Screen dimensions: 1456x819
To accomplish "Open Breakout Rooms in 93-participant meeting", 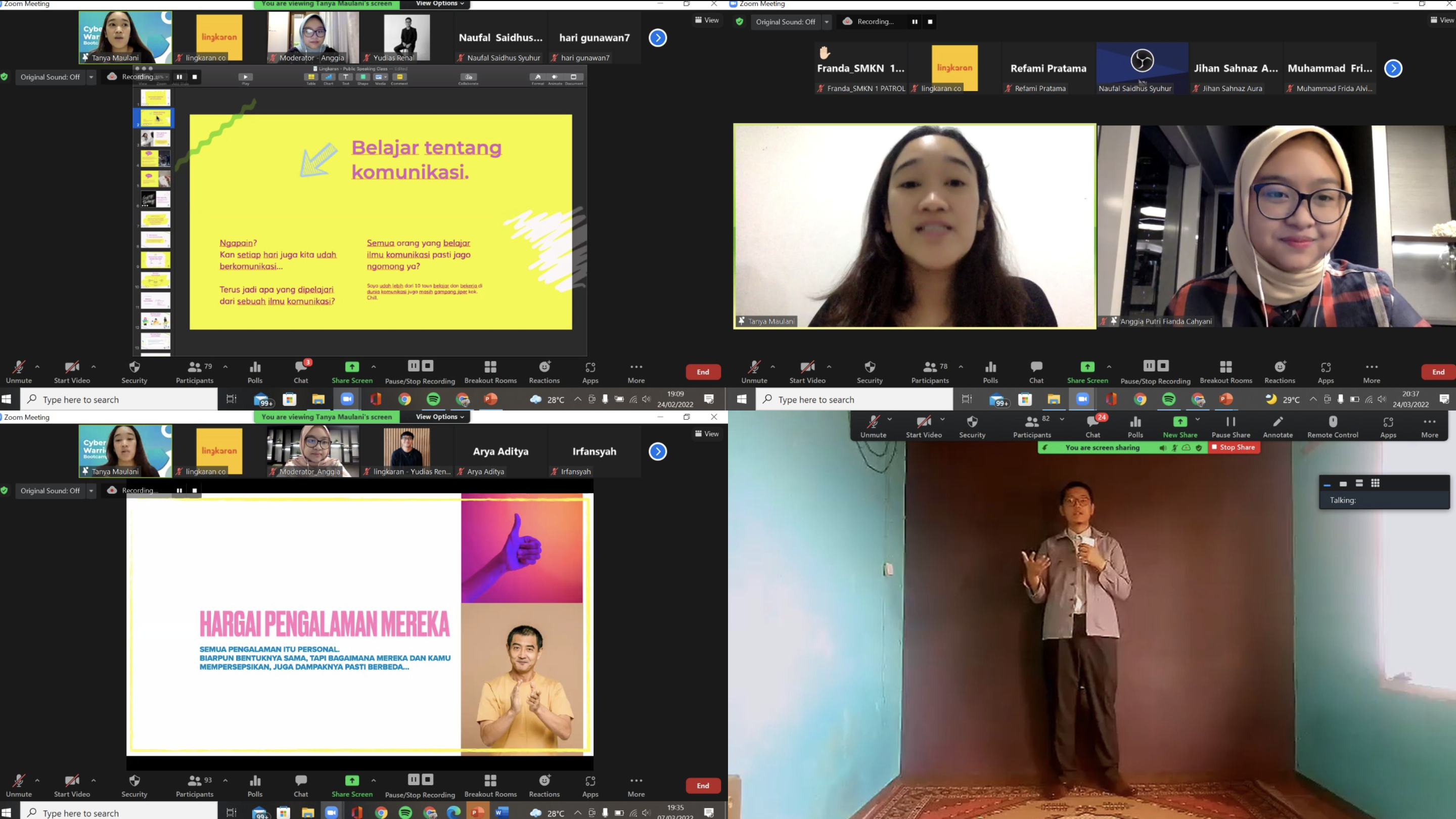I will [x=490, y=786].
